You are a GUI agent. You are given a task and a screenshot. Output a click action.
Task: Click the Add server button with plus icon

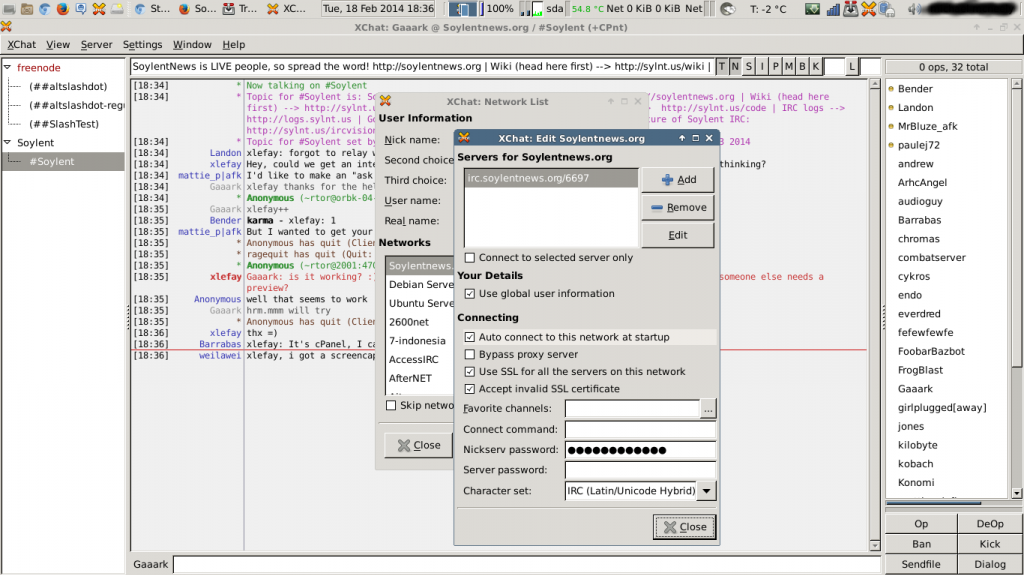coord(677,180)
